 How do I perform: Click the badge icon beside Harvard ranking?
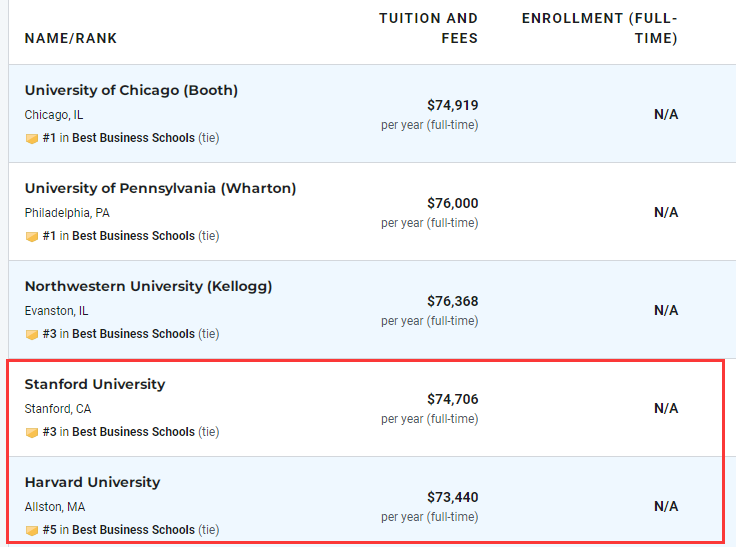pyautogui.click(x=31, y=530)
